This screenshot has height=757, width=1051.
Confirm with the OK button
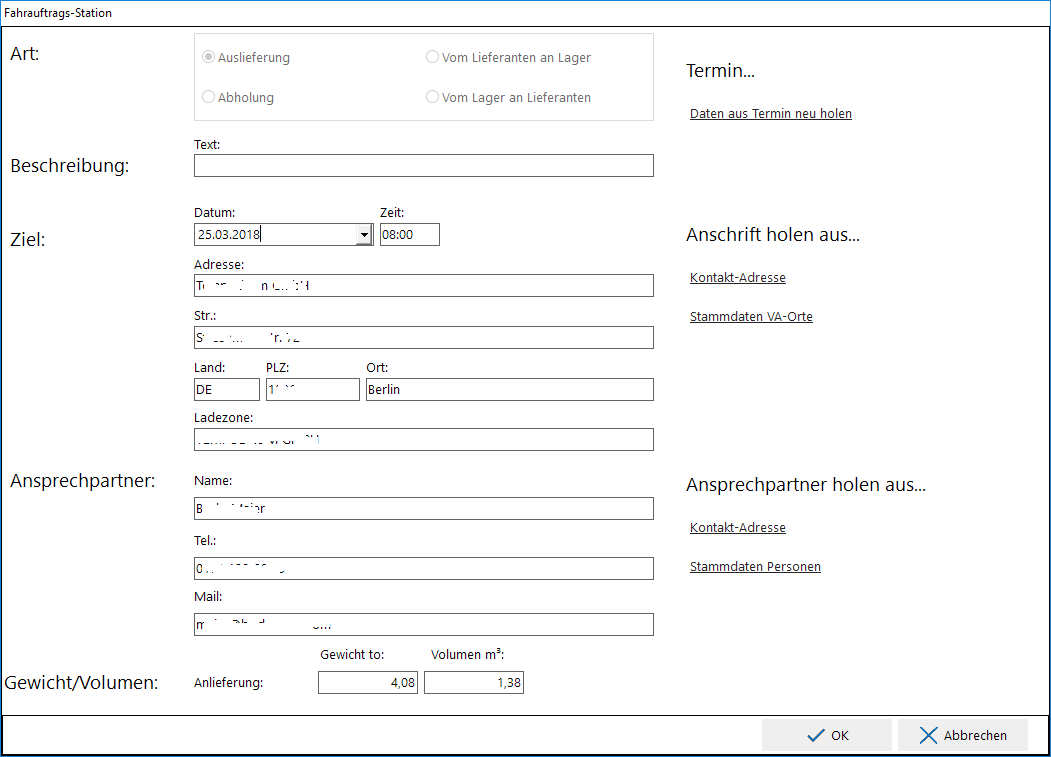[826, 736]
